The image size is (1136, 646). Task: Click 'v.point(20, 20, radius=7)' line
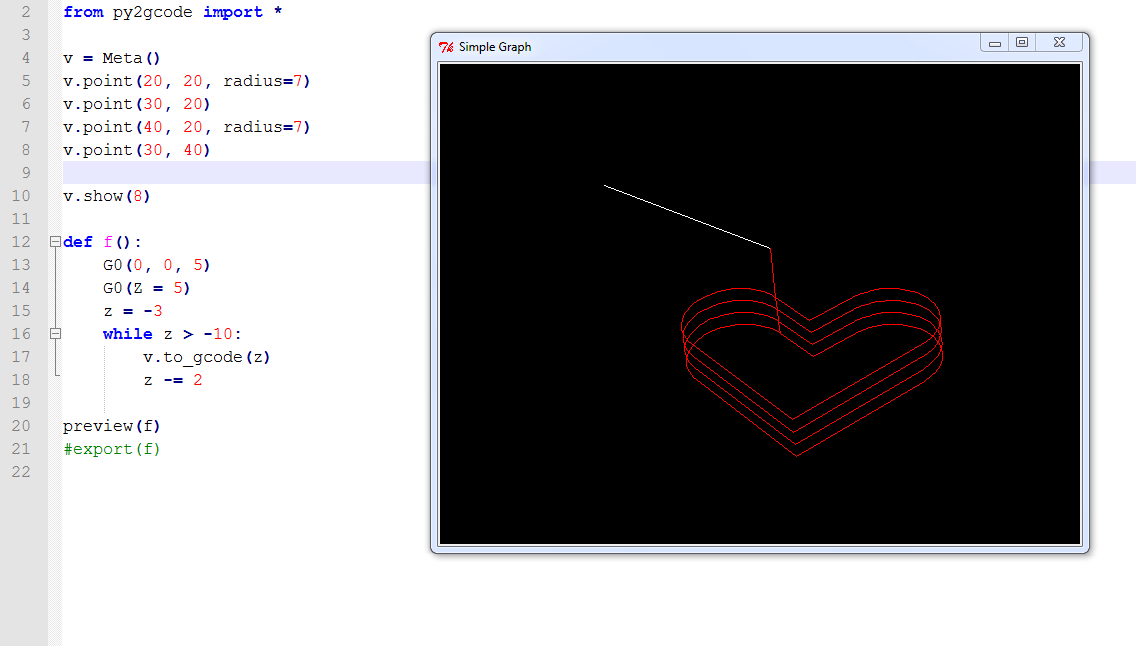(187, 81)
